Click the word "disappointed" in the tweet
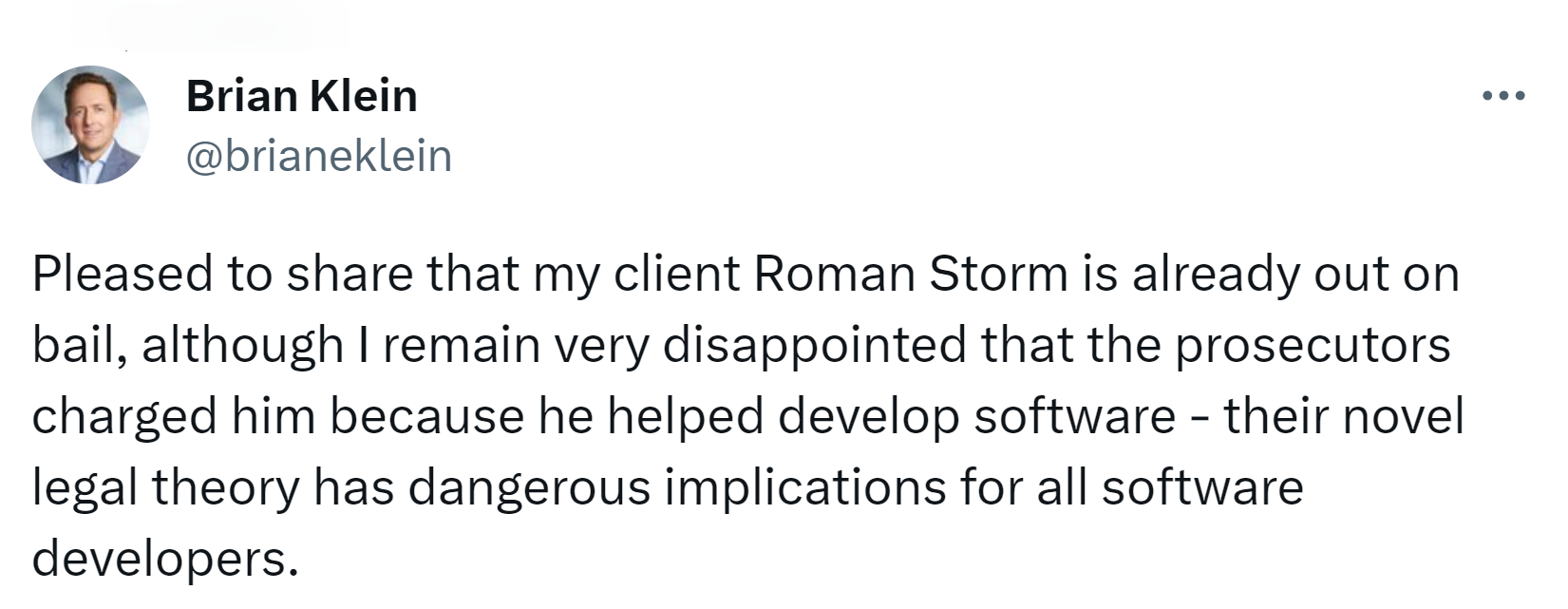This screenshot has width=1568, height=609. (x=814, y=346)
